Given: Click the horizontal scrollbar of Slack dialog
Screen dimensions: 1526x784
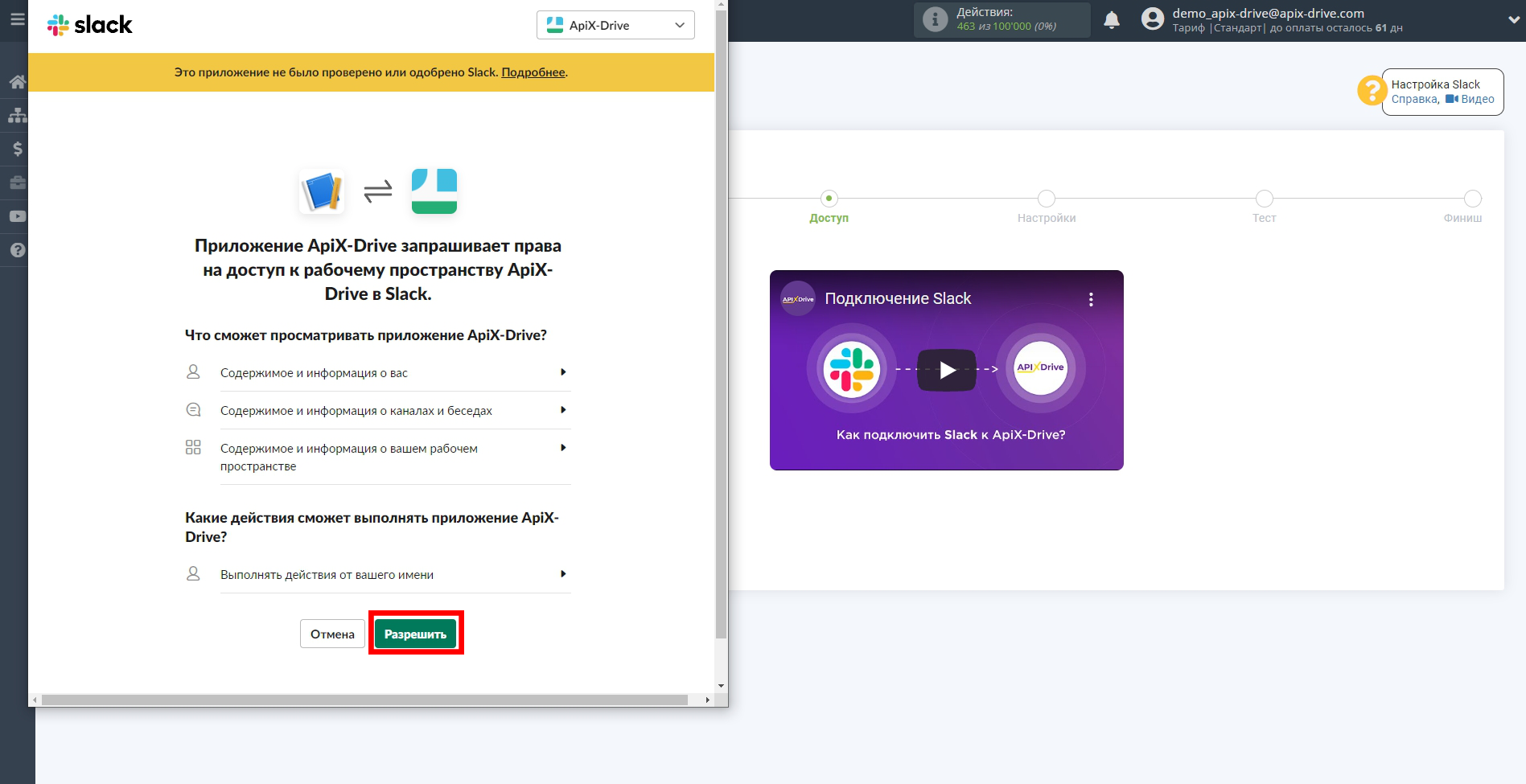Looking at the screenshot, I should click(364, 700).
